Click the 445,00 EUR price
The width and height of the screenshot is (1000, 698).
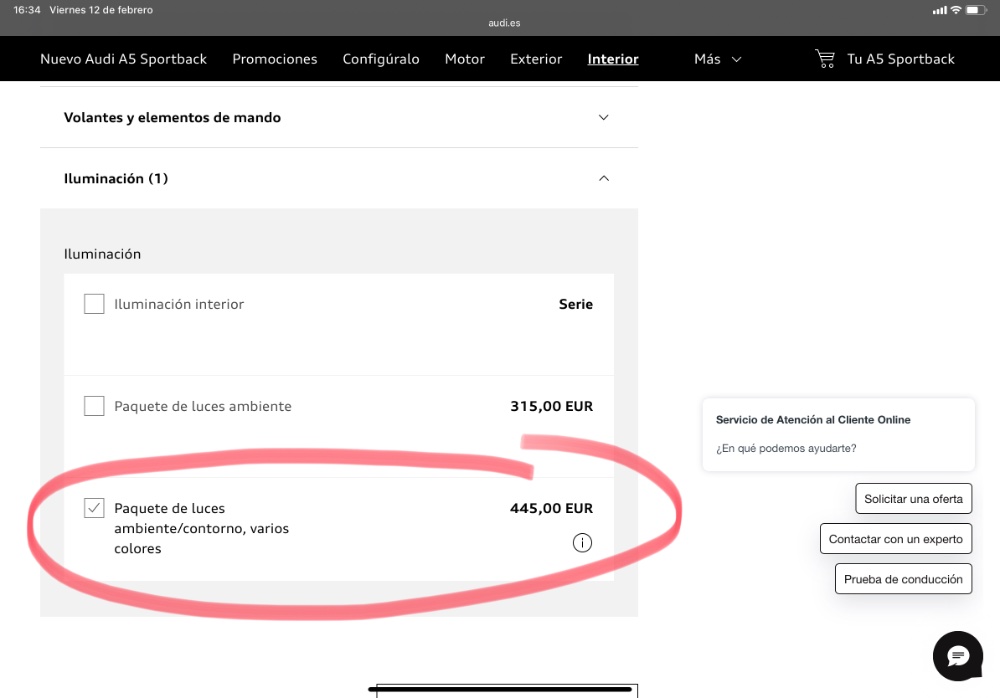[x=552, y=508]
